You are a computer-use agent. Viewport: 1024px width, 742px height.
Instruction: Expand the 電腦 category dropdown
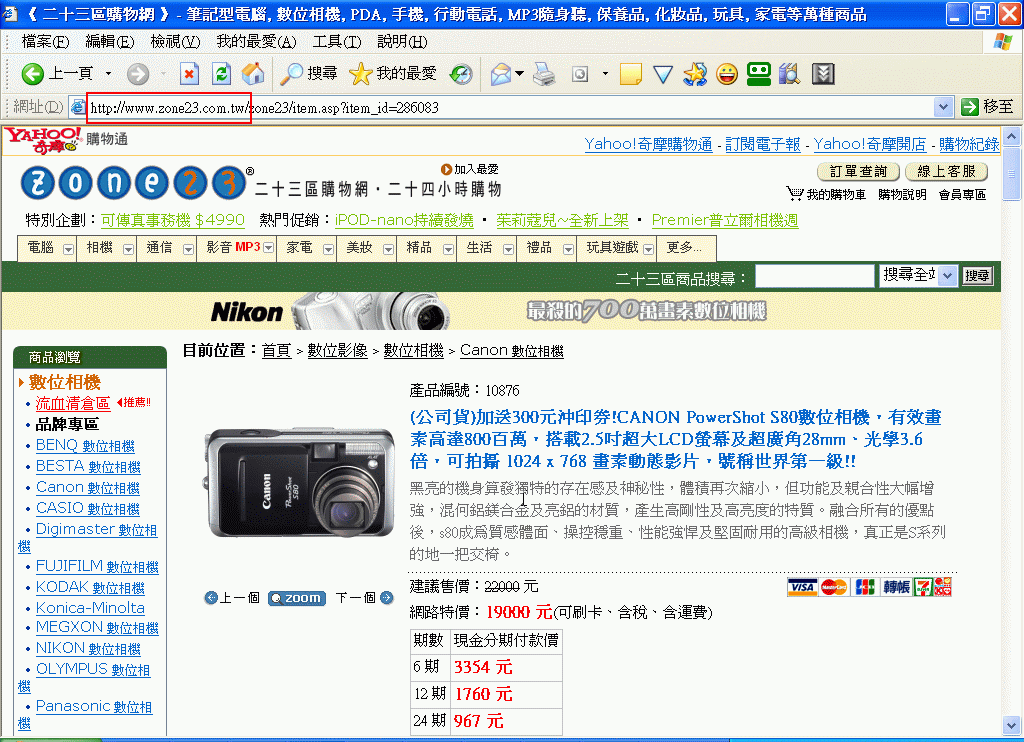[68, 249]
